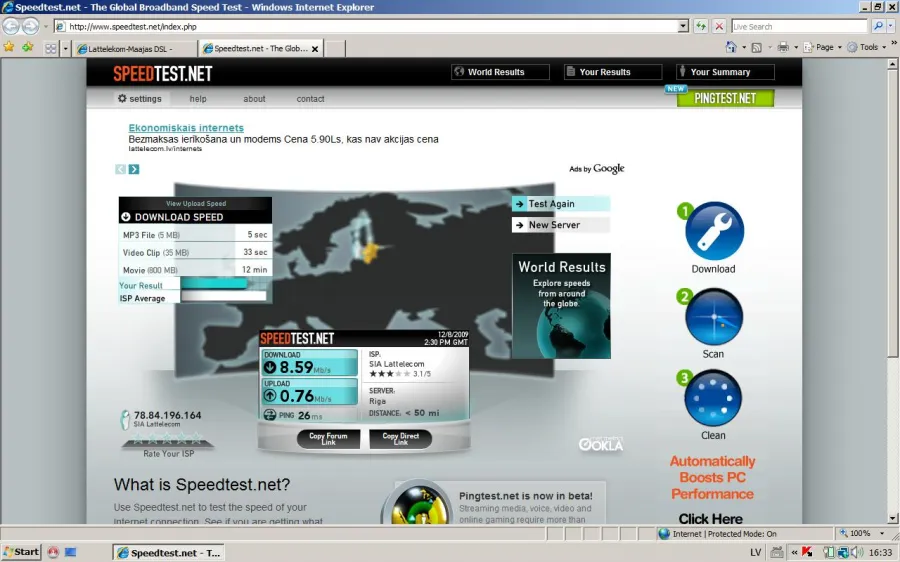The width and height of the screenshot is (900, 562).
Task: Rate your ISP with the five stars
Action: click(x=167, y=439)
